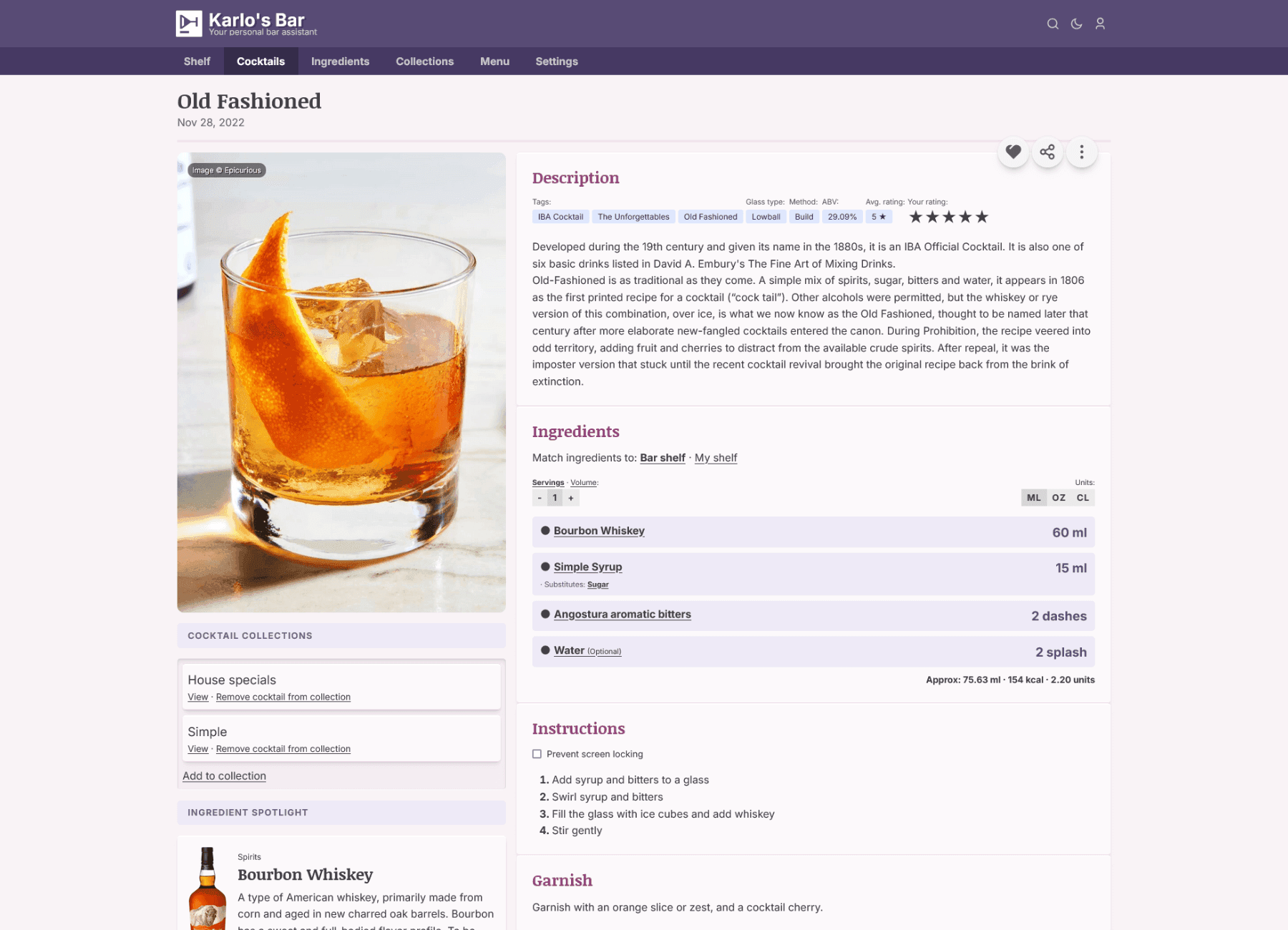Switch units to CL
This screenshot has height=930, width=1288.
(1083, 498)
